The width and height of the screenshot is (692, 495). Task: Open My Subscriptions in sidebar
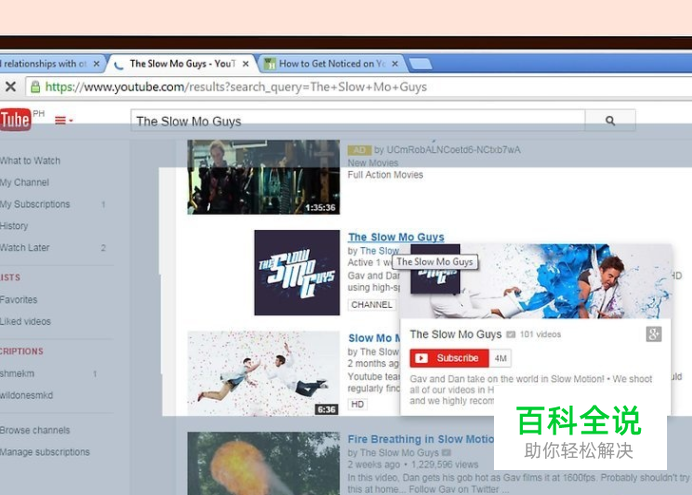(x=35, y=204)
